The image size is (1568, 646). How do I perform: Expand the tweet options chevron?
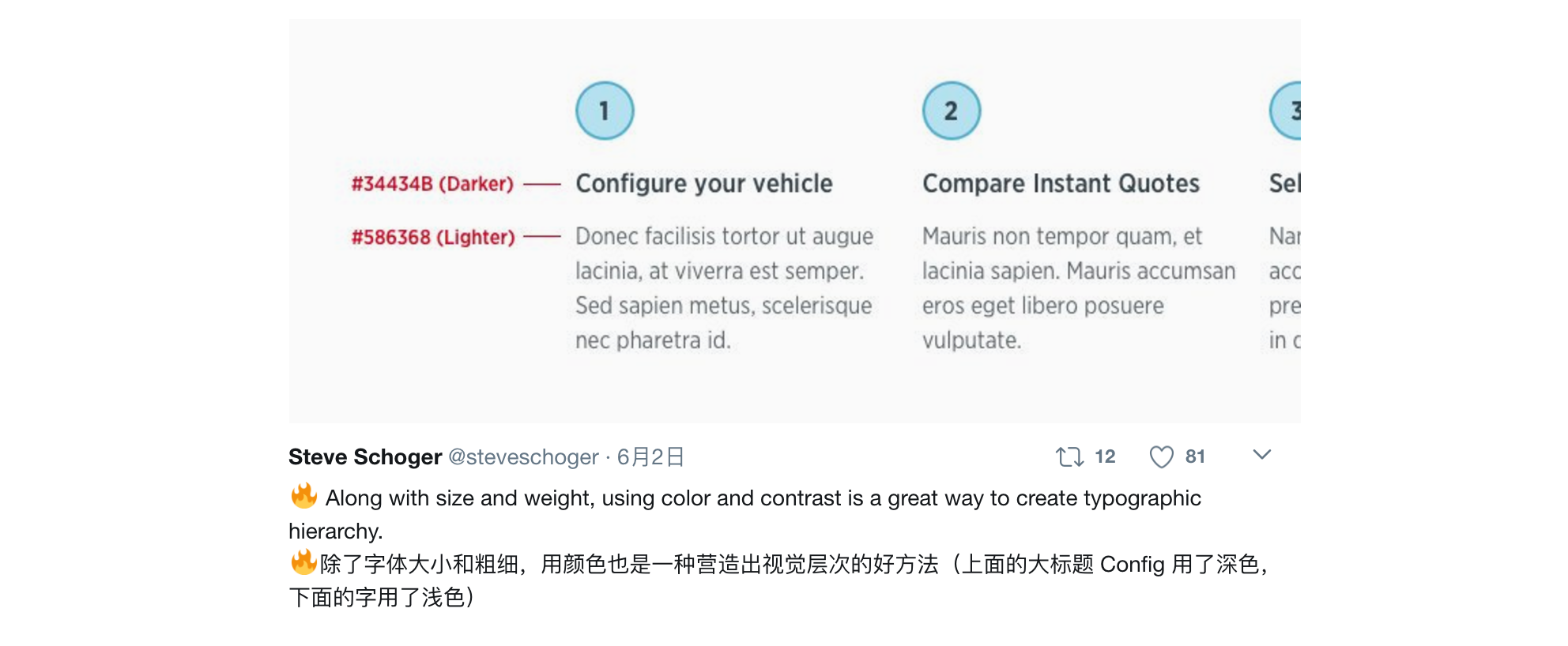click(x=1262, y=455)
